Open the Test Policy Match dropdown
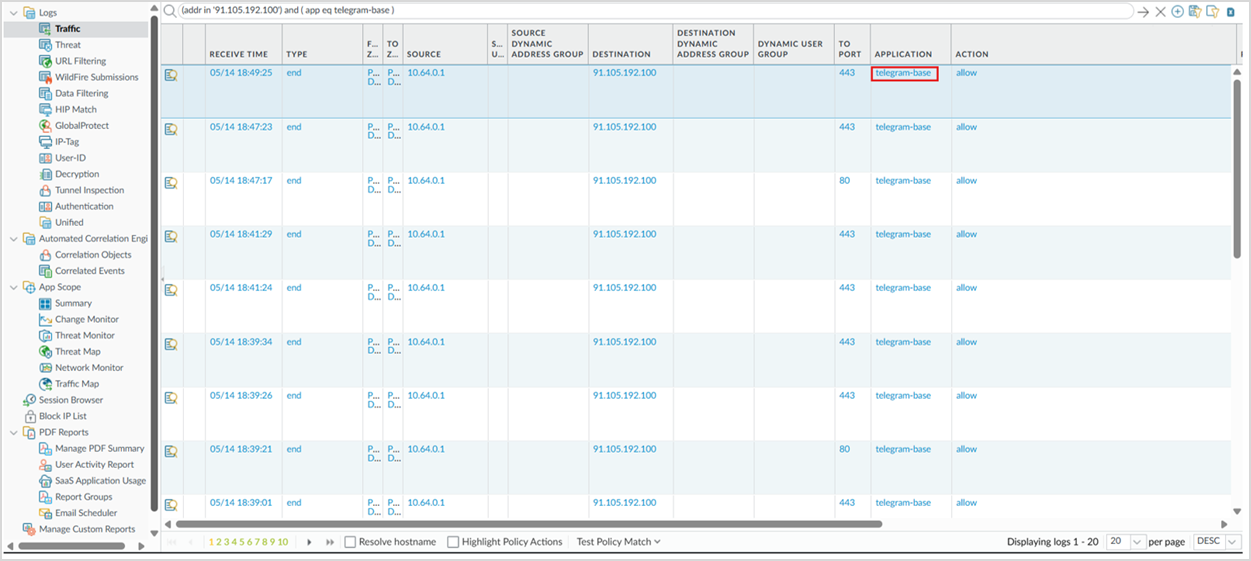The height and width of the screenshot is (561, 1251). [618, 542]
